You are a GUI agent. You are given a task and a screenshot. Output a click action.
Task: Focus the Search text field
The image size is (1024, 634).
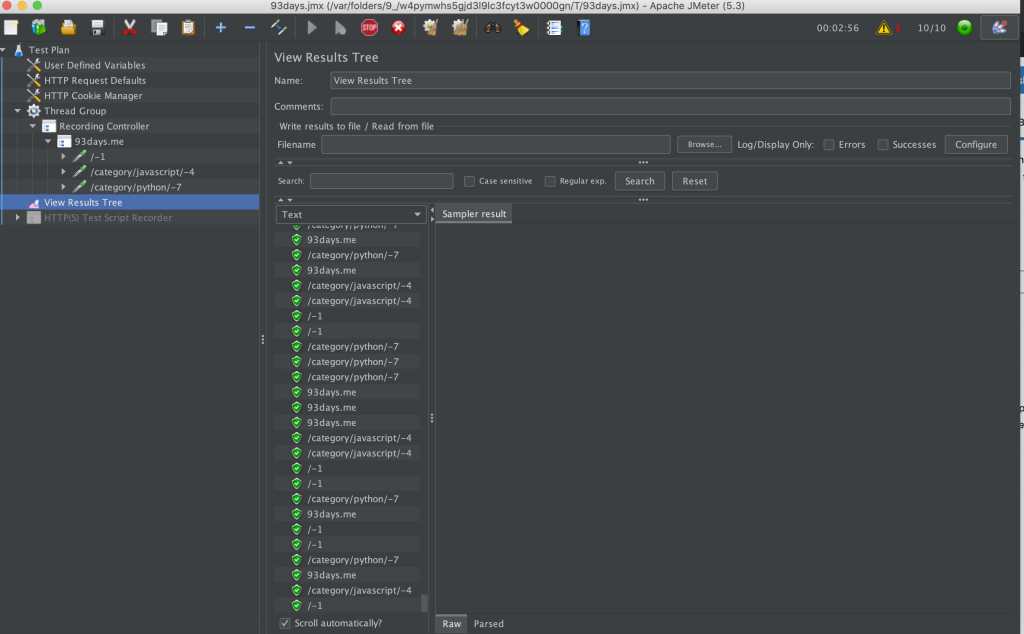coord(381,181)
